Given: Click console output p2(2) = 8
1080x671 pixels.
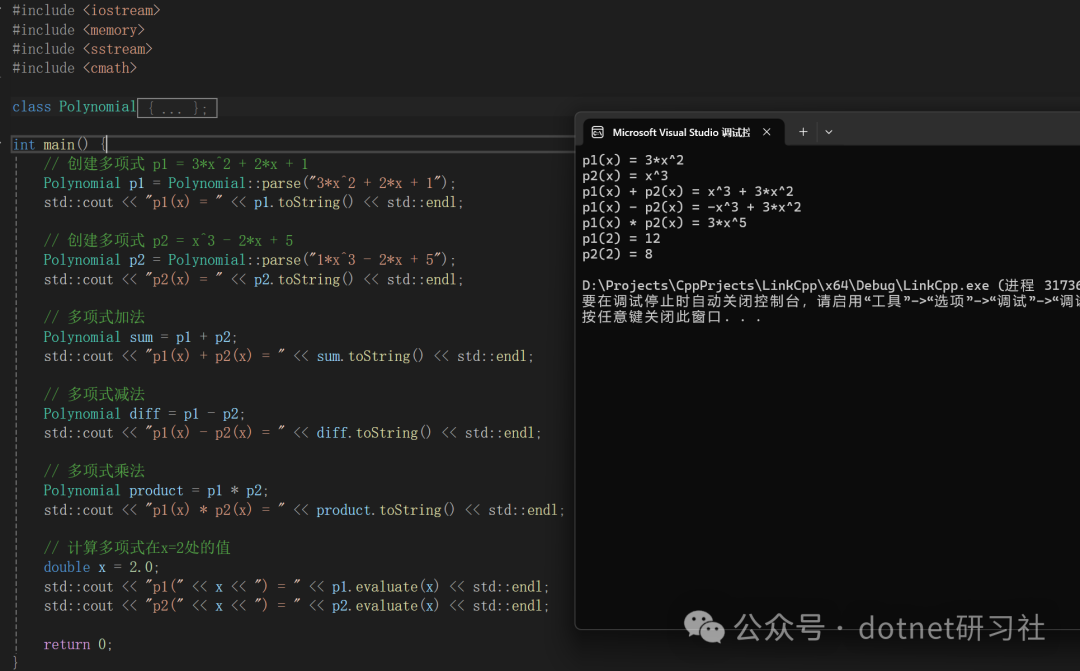Looking at the screenshot, I should tap(617, 254).
